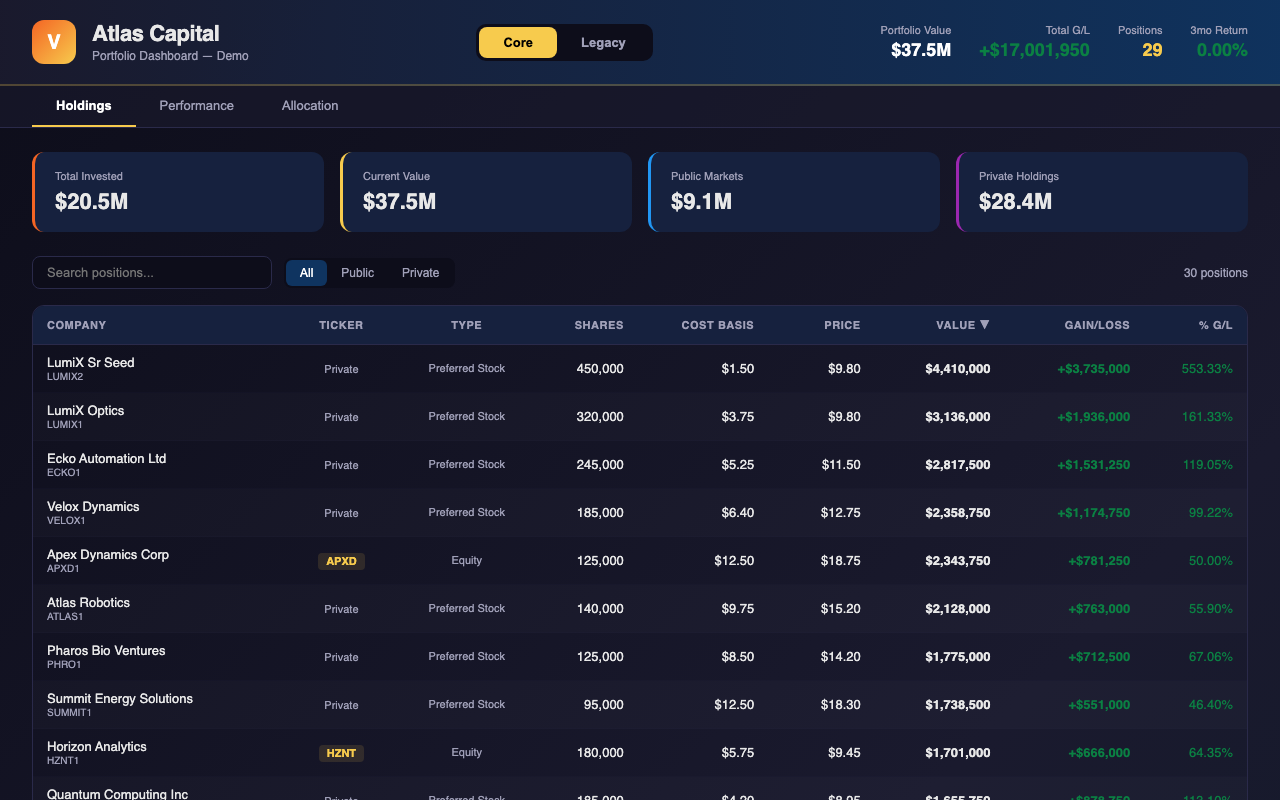Screen dimensions: 1280x800
Task: Select Ecko Automation Ltd company name
Action: coord(107,459)
